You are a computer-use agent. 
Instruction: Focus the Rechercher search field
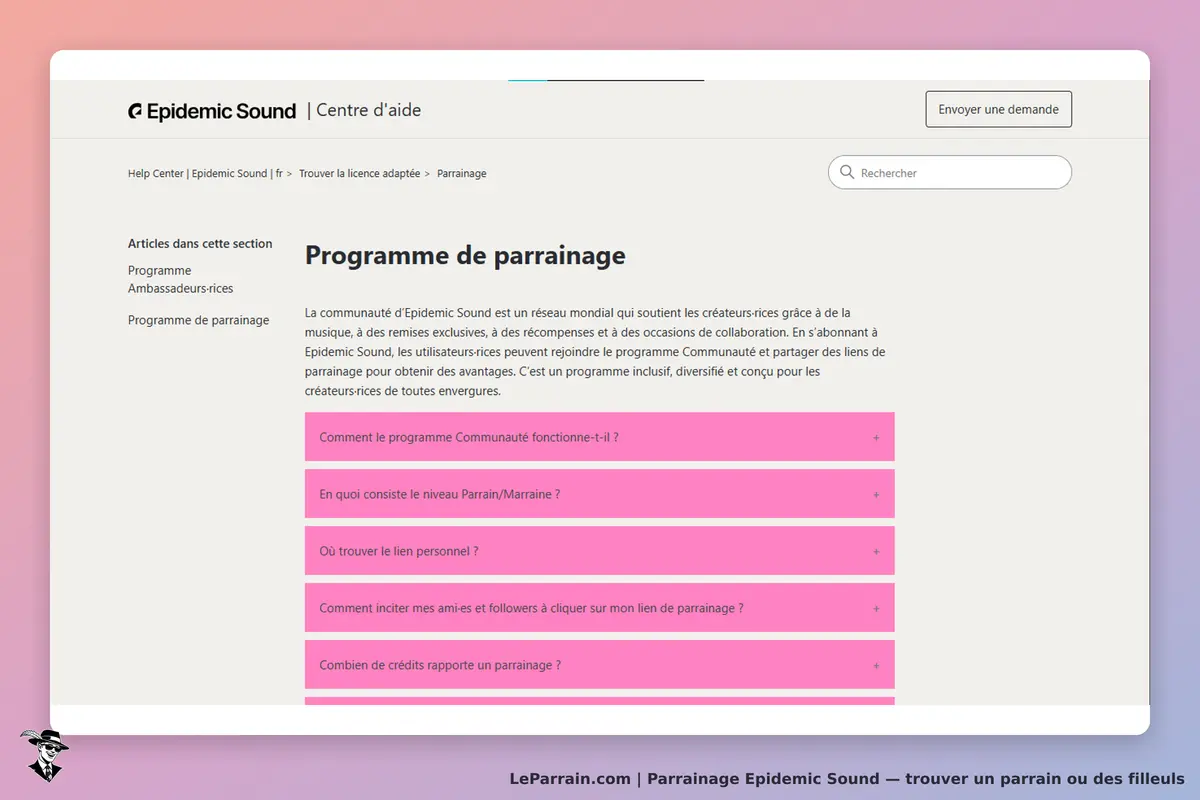950,172
